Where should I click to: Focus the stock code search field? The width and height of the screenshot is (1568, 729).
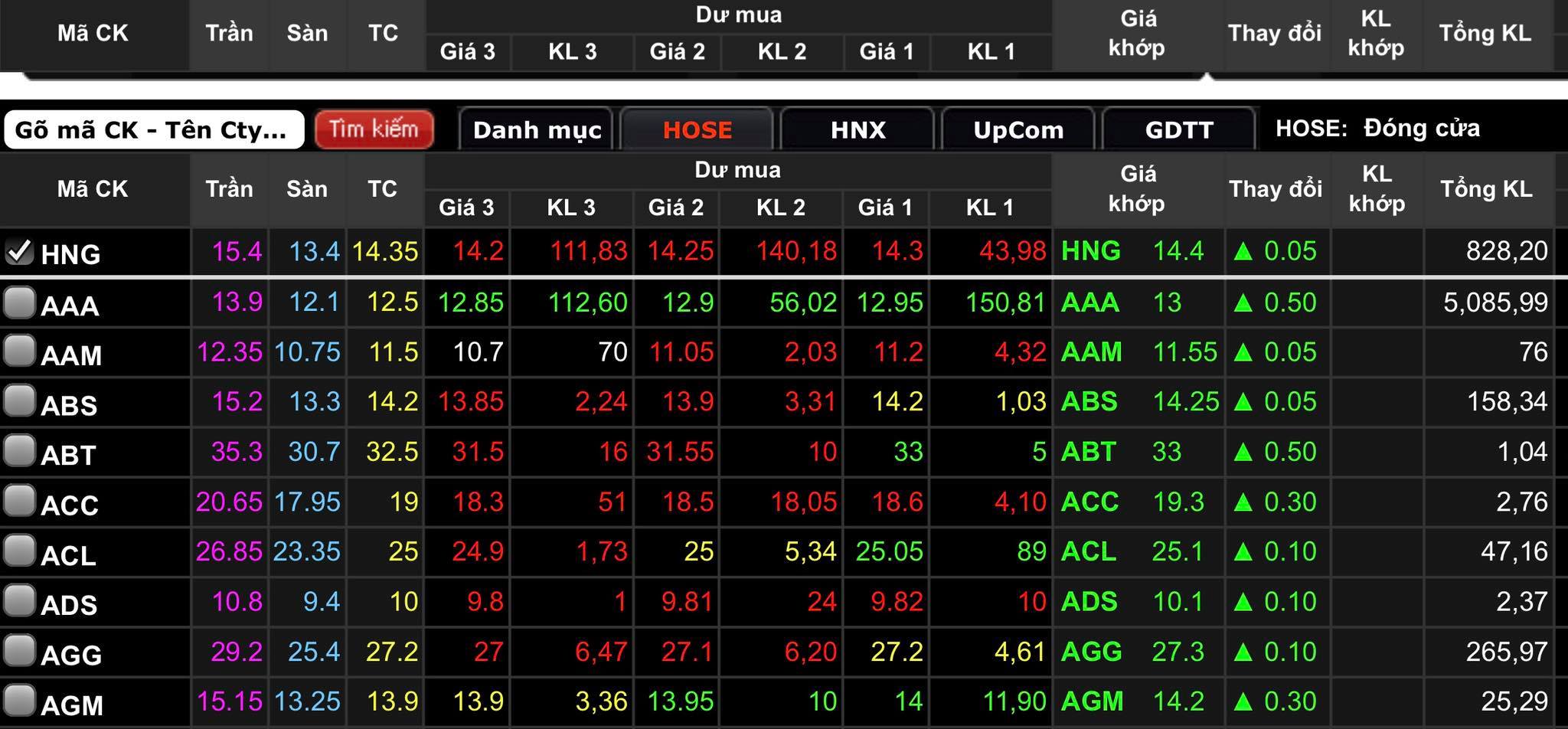pyautogui.click(x=154, y=129)
